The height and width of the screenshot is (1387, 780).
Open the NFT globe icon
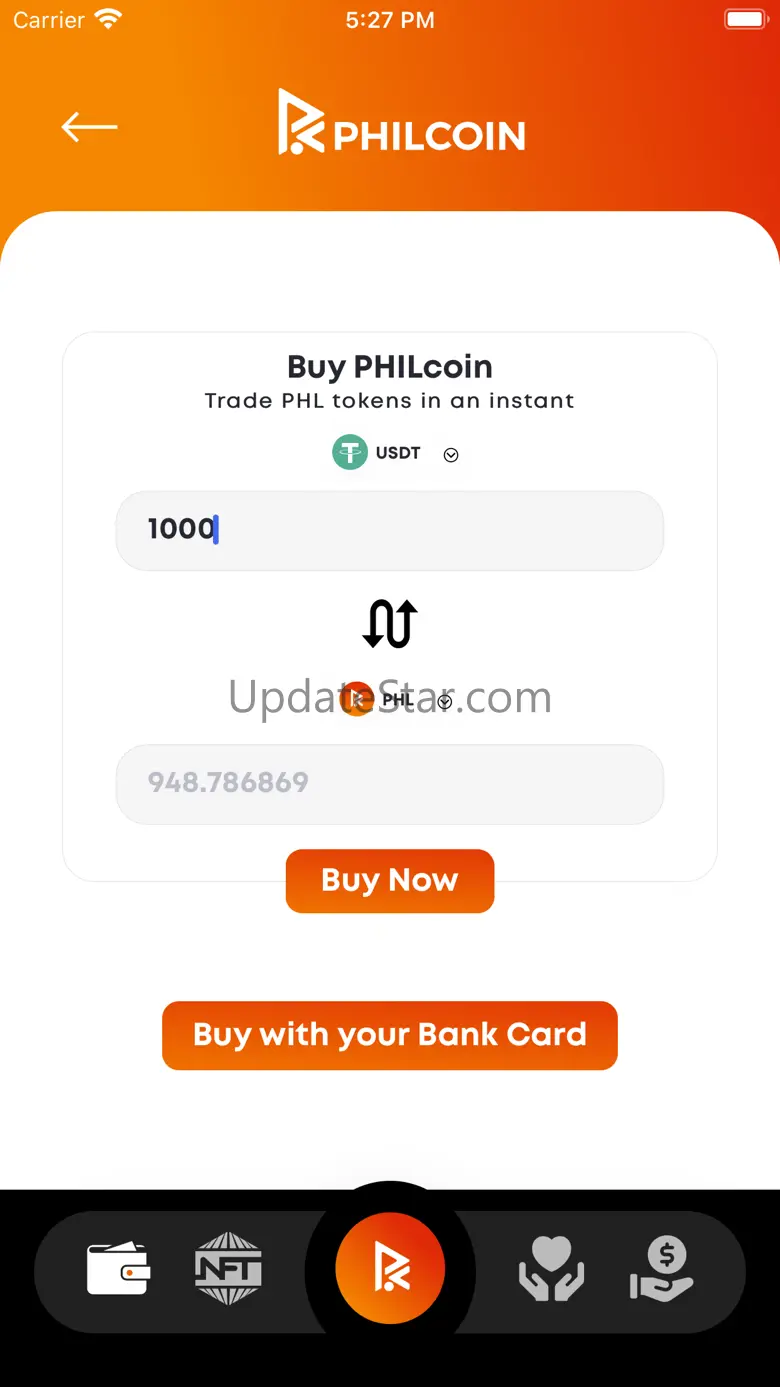tap(228, 1268)
